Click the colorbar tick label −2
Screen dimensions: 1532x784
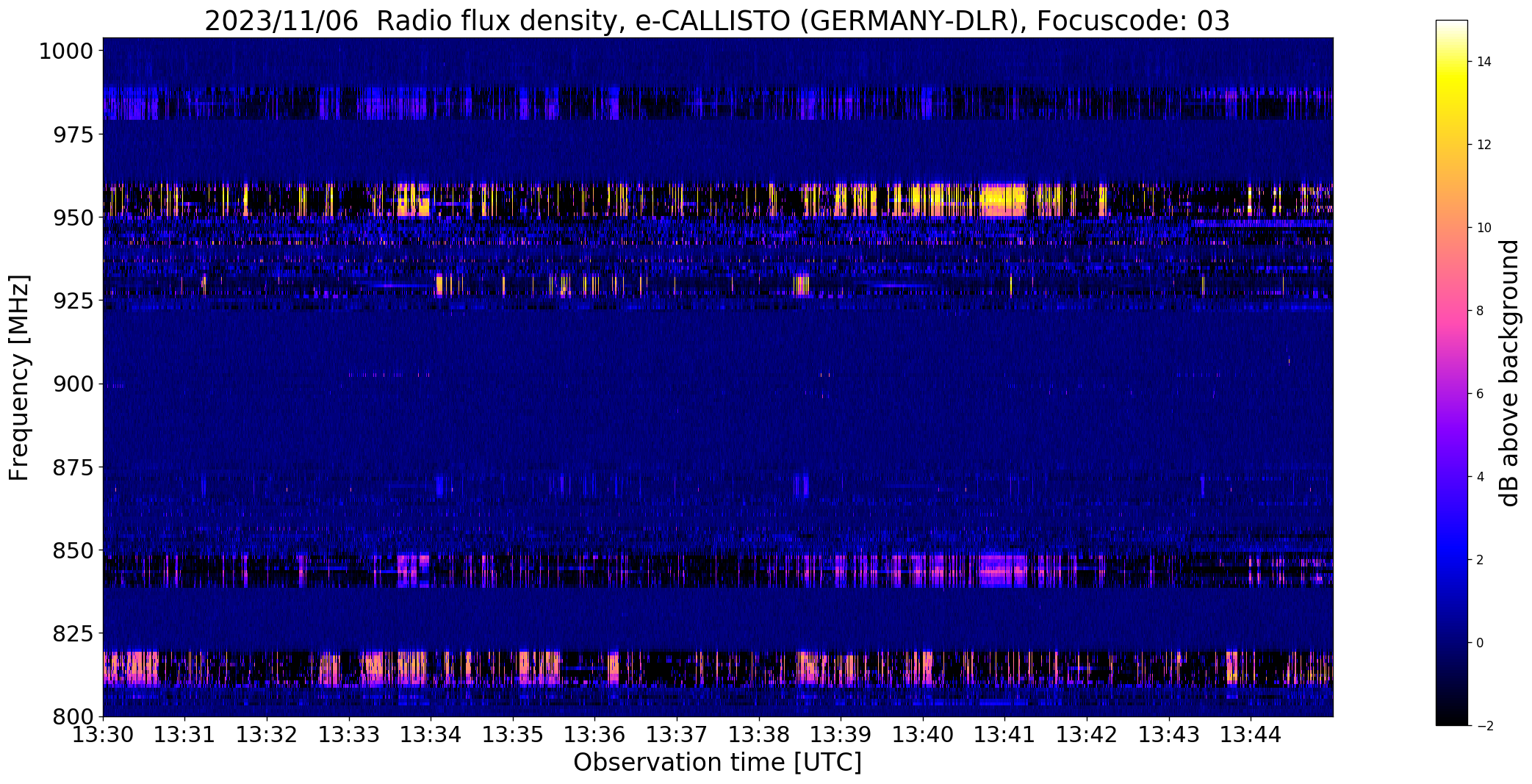(x=1484, y=726)
